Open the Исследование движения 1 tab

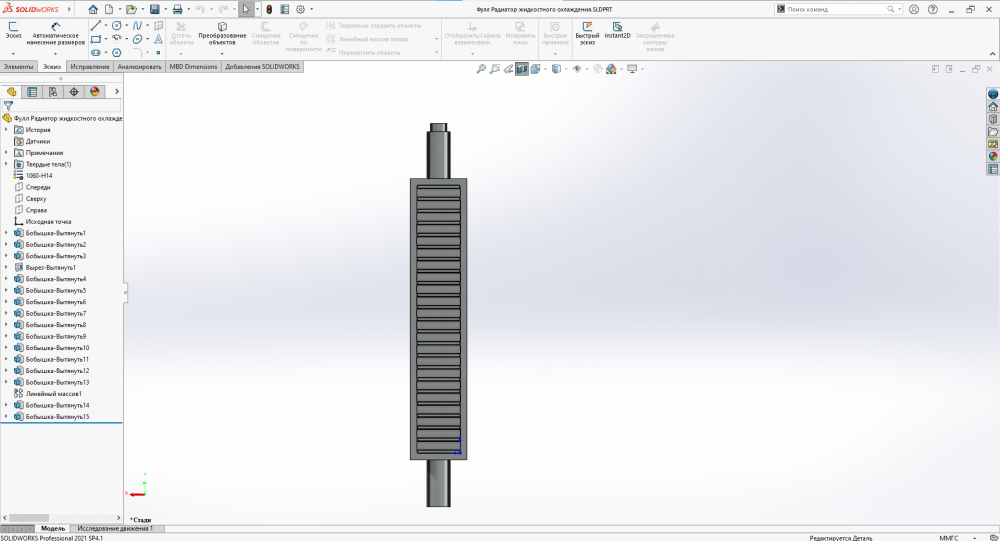point(114,528)
